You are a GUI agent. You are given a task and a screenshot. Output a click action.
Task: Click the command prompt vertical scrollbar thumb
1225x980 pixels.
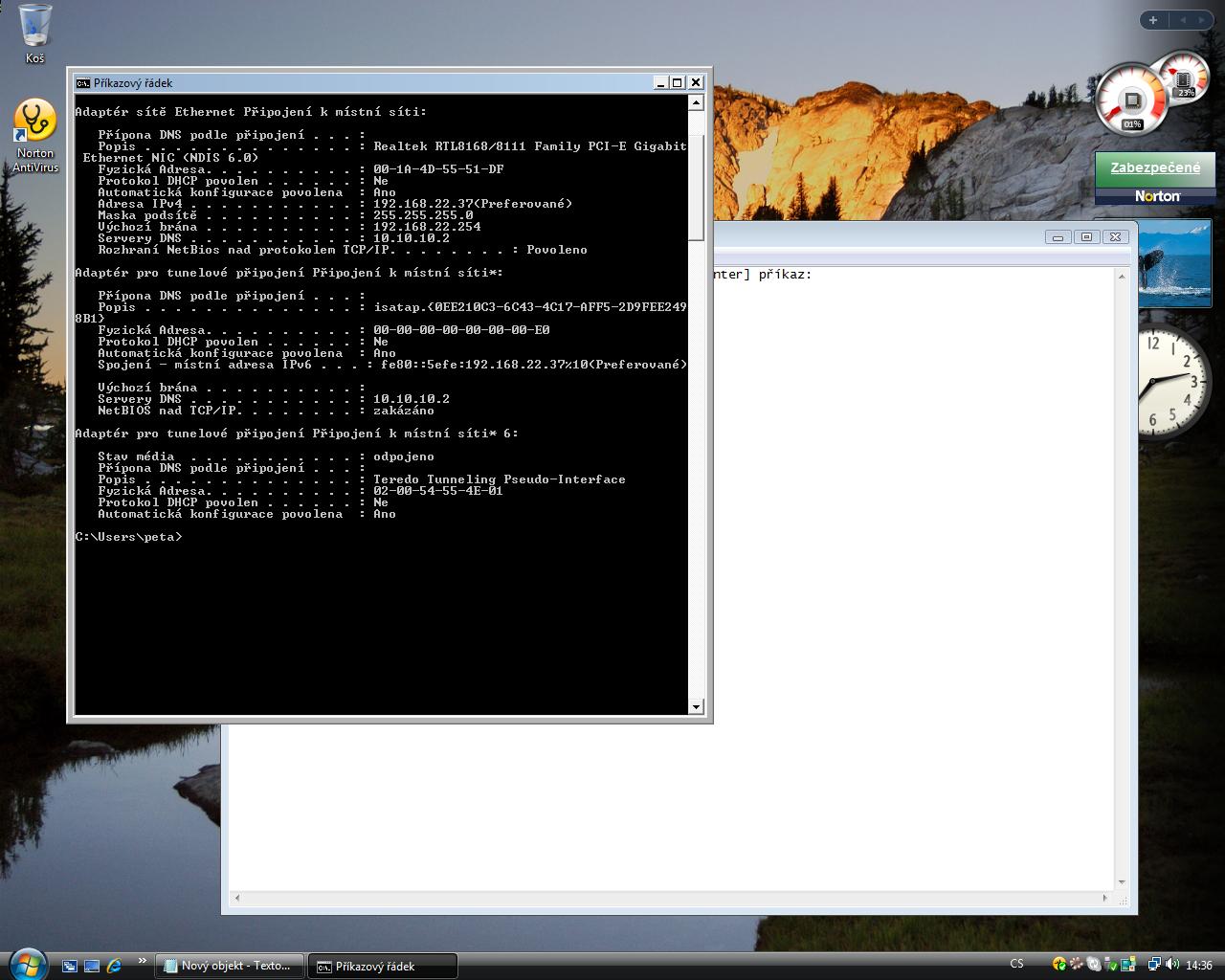point(696,188)
